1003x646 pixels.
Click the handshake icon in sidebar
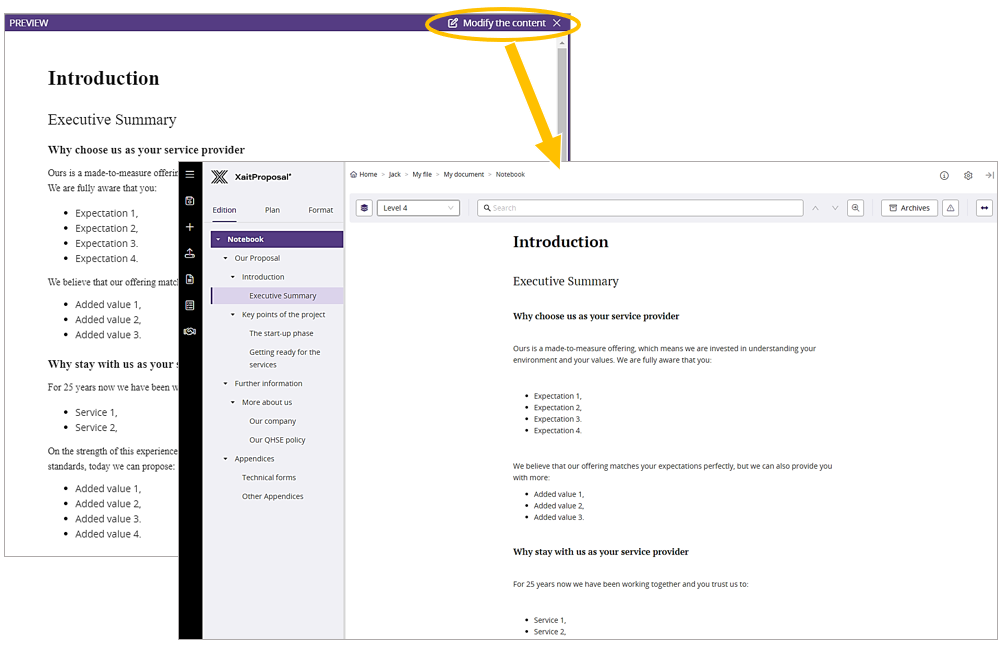pos(190,331)
